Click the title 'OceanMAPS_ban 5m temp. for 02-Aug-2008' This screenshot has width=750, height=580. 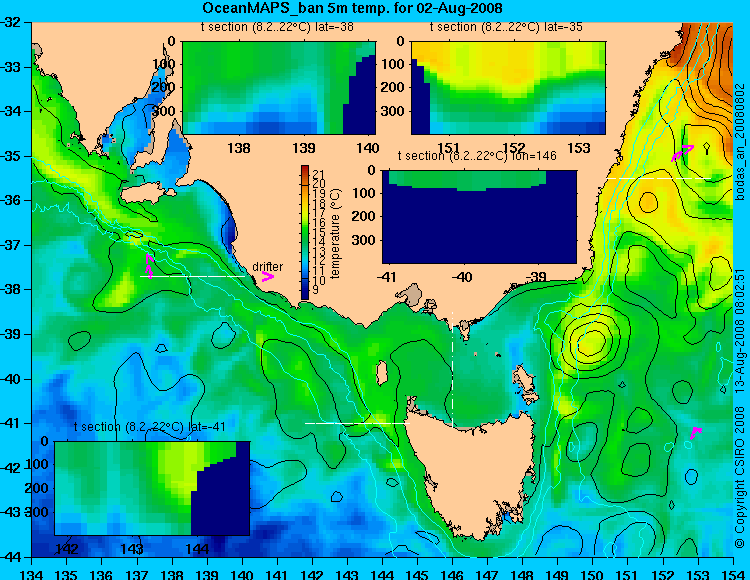[x=352, y=8]
